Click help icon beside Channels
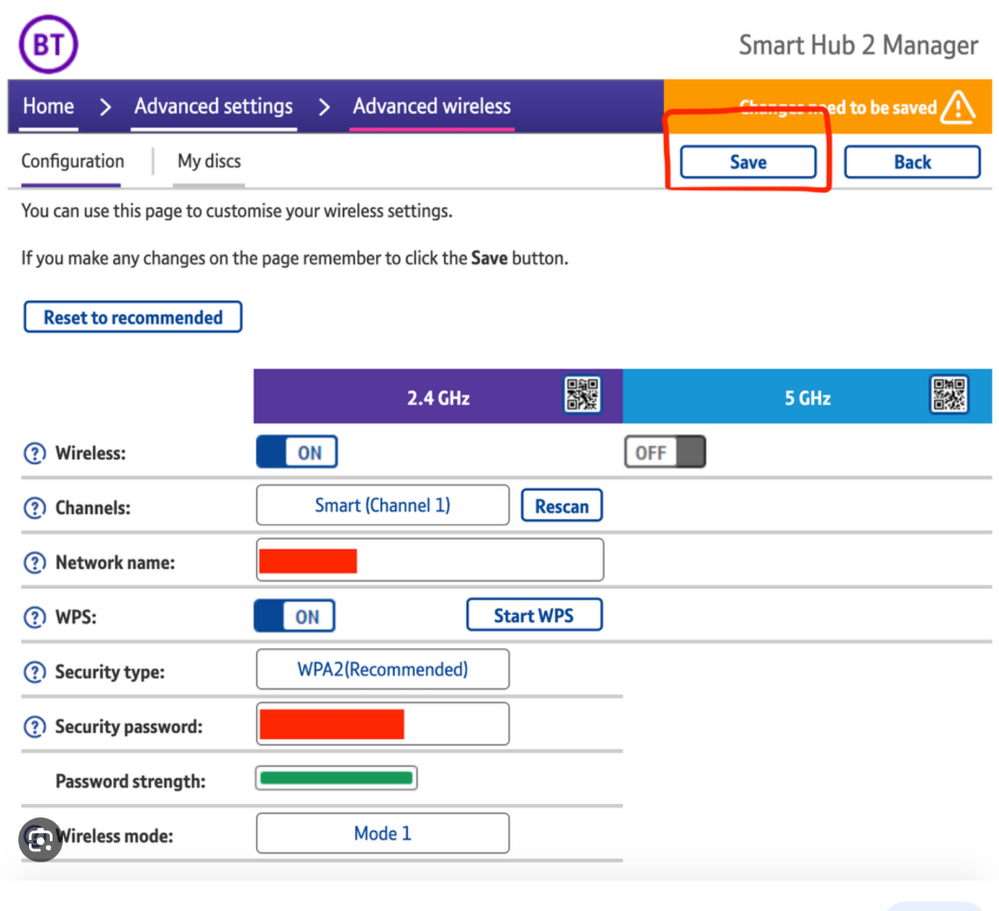This screenshot has height=911, width=999. click(35, 508)
